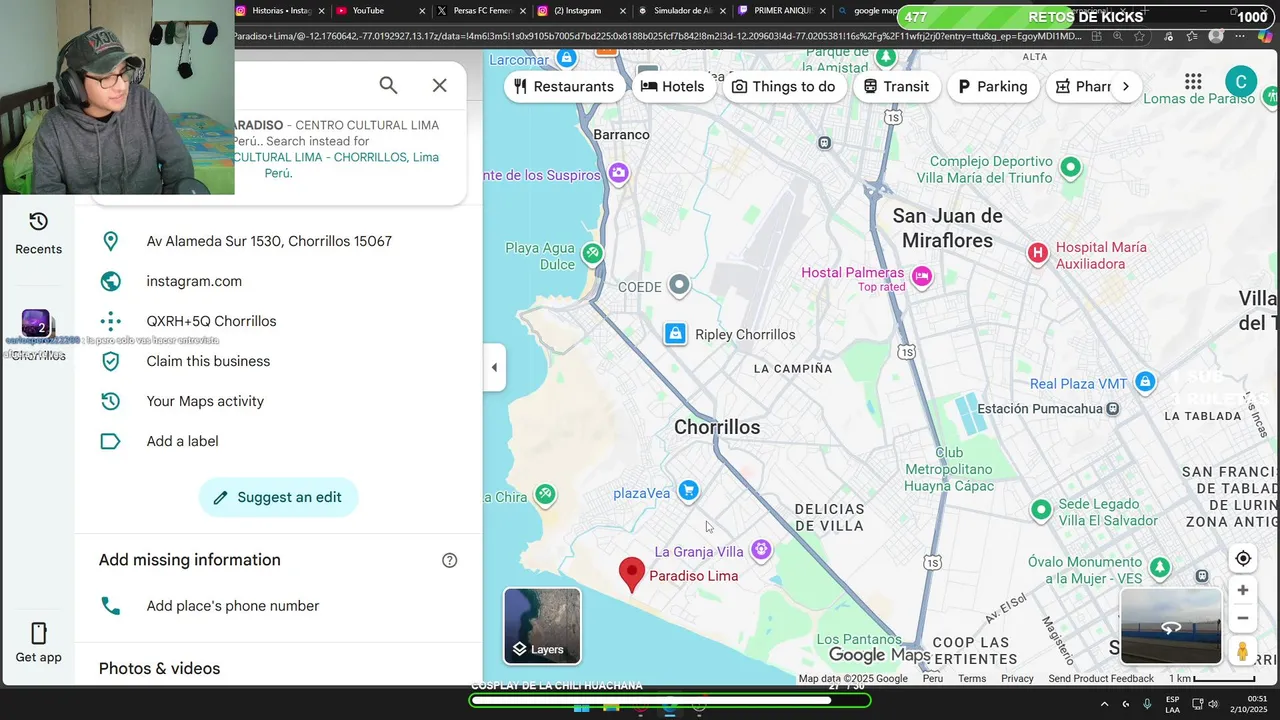Click Add a label
This screenshot has height=720, width=1280.
[182, 441]
